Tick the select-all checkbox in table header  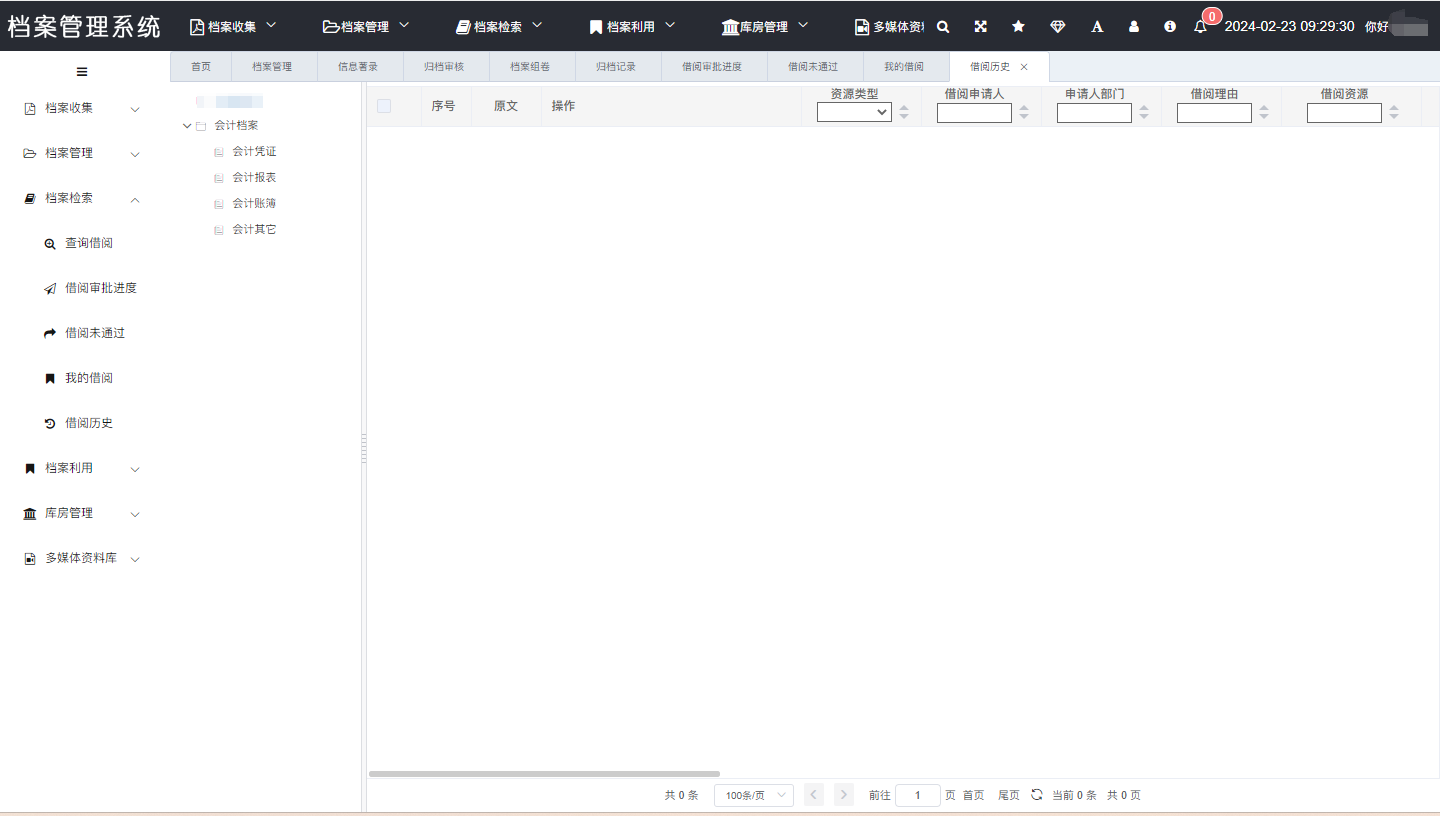tap(384, 106)
